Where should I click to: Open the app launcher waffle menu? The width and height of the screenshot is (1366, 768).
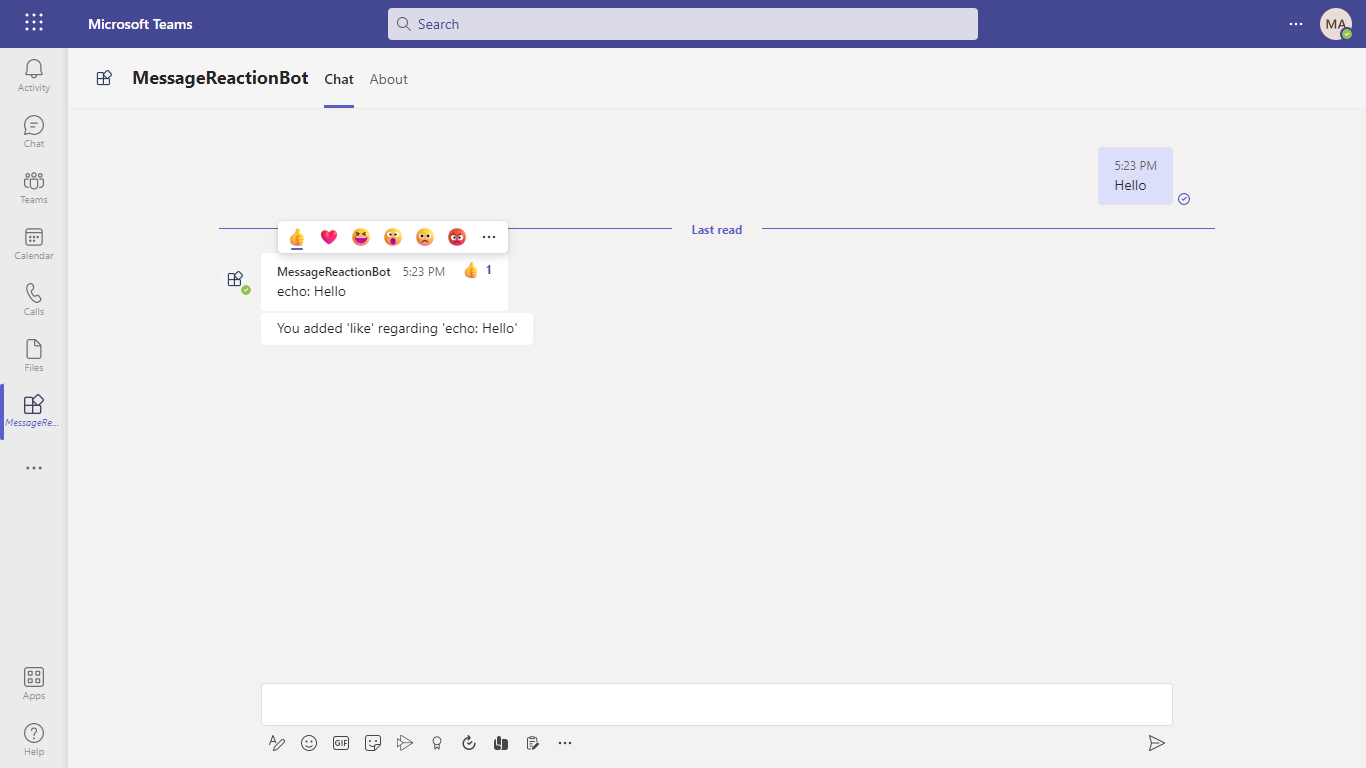(34, 23)
